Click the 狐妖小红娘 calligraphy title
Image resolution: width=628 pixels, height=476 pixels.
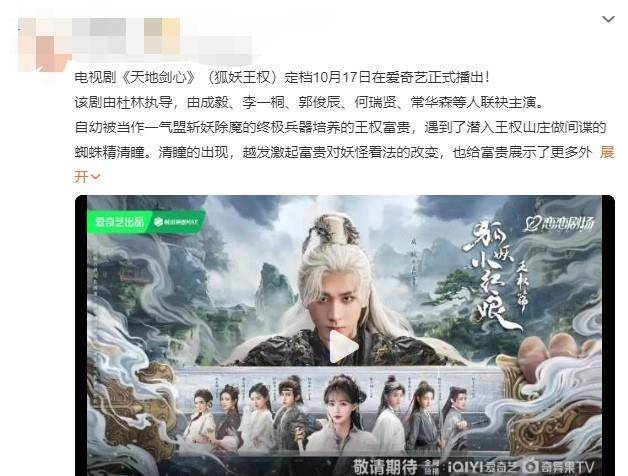coord(491,276)
